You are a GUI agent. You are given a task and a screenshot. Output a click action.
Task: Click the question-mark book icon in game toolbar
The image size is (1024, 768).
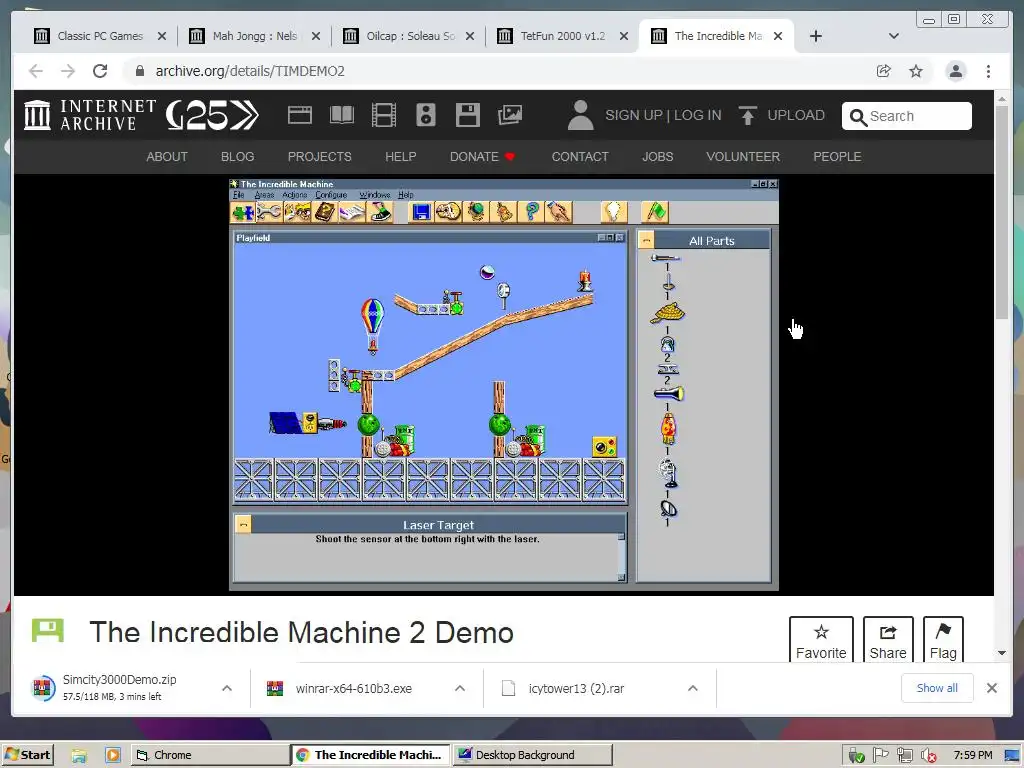pyautogui.click(x=325, y=212)
